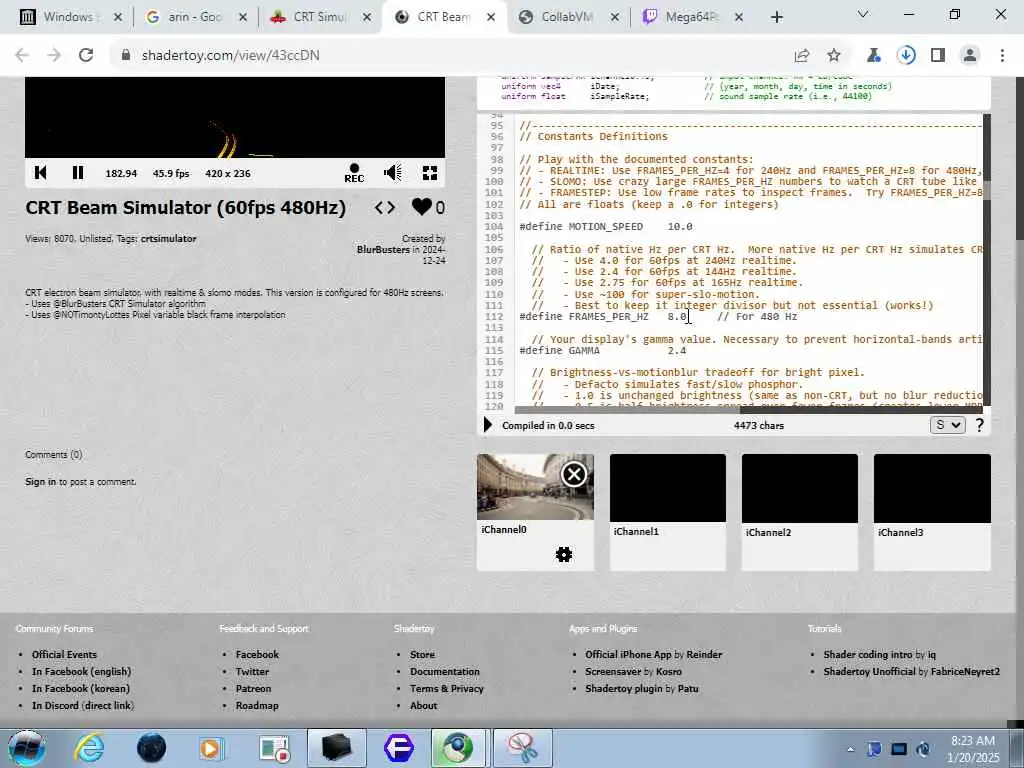Open the Twitter footer link

(252, 671)
